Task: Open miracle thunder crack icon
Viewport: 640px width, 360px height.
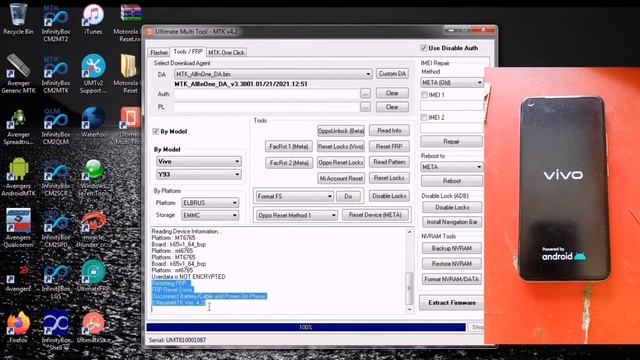Action: (x=93, y=229)
